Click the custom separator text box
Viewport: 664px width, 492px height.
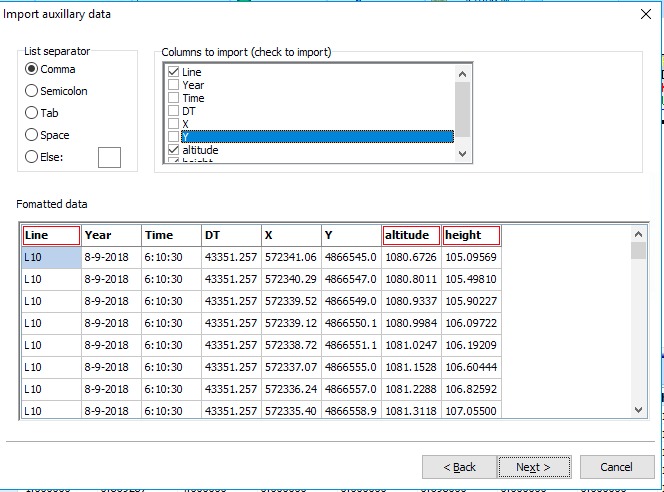(108, 157)
